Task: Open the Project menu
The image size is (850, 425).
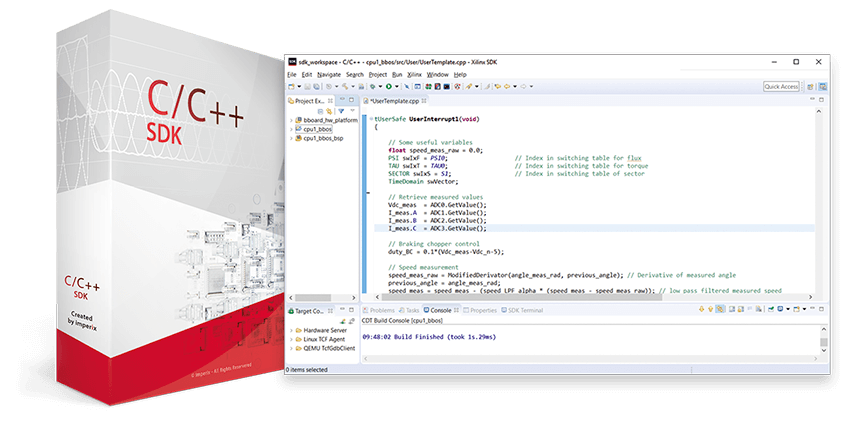Action: coord(377,74)
